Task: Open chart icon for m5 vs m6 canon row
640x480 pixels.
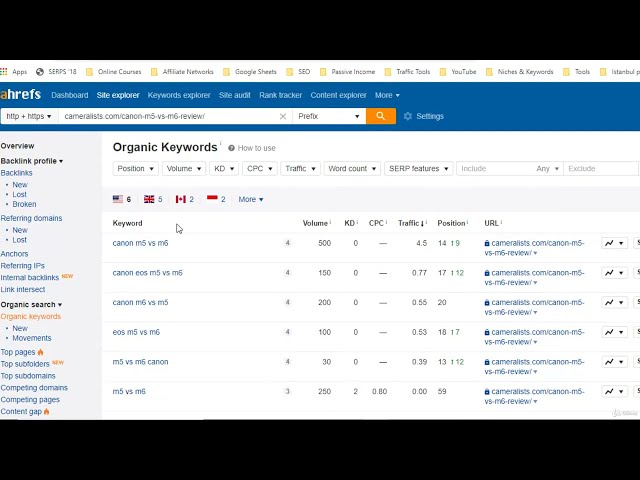Action: point(609,362)
